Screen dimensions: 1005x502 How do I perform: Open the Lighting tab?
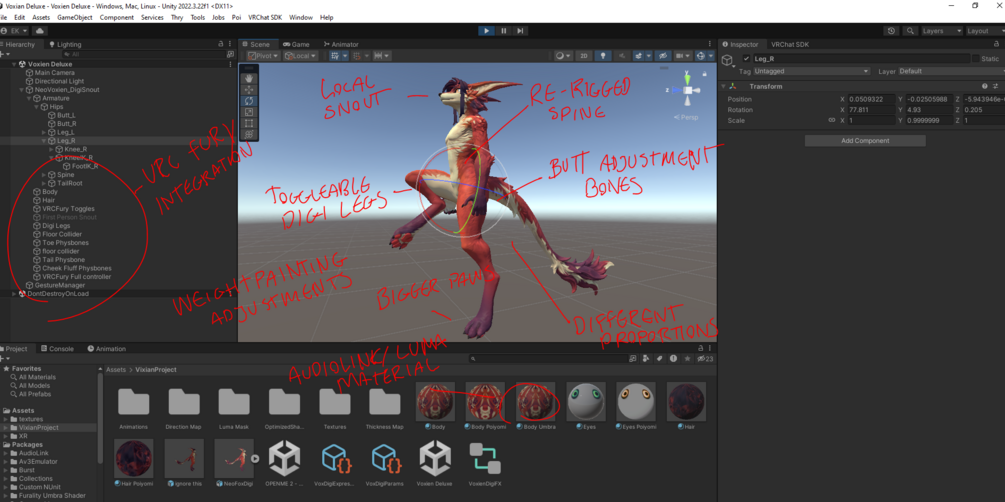point(65,44)
